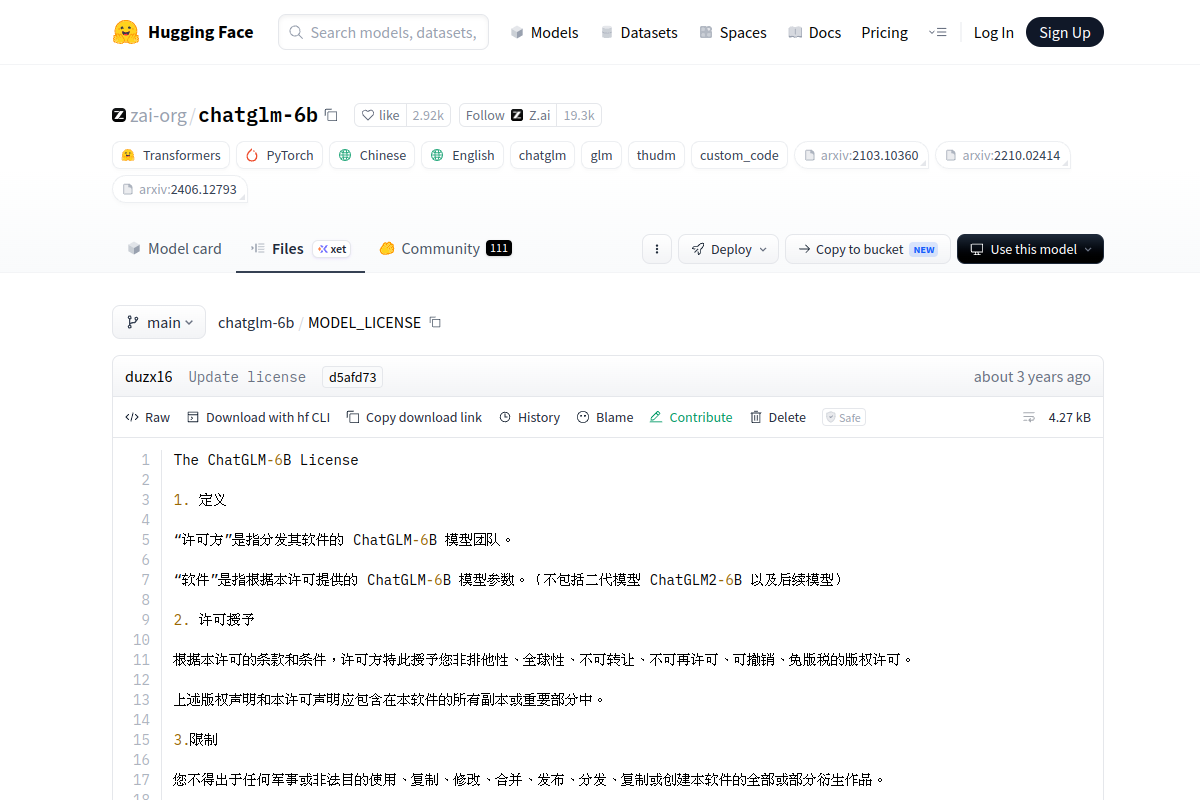Click the about 3 years ago timestamp

click(1032, 377)
